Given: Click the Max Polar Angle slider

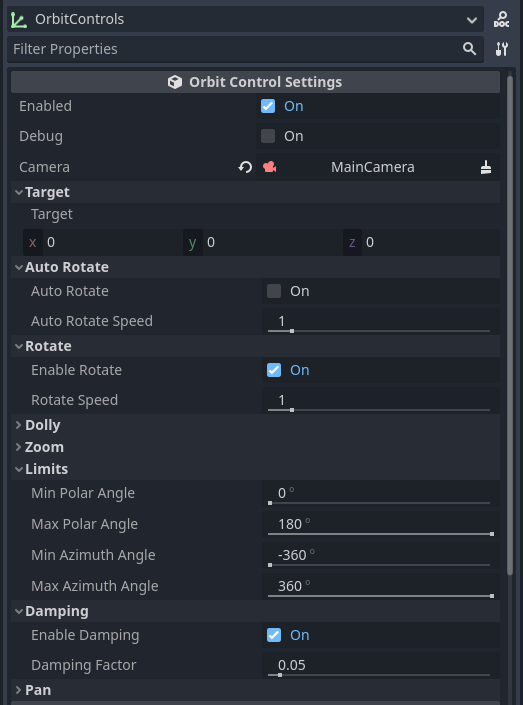Looking at the screenshot, I should point(379,534).
